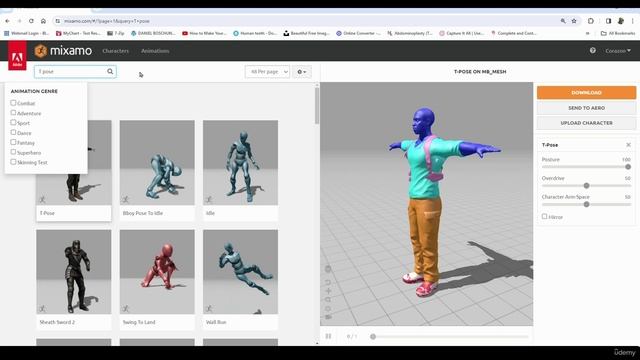Click the search magnifier icon in animation search

(110, 71)
